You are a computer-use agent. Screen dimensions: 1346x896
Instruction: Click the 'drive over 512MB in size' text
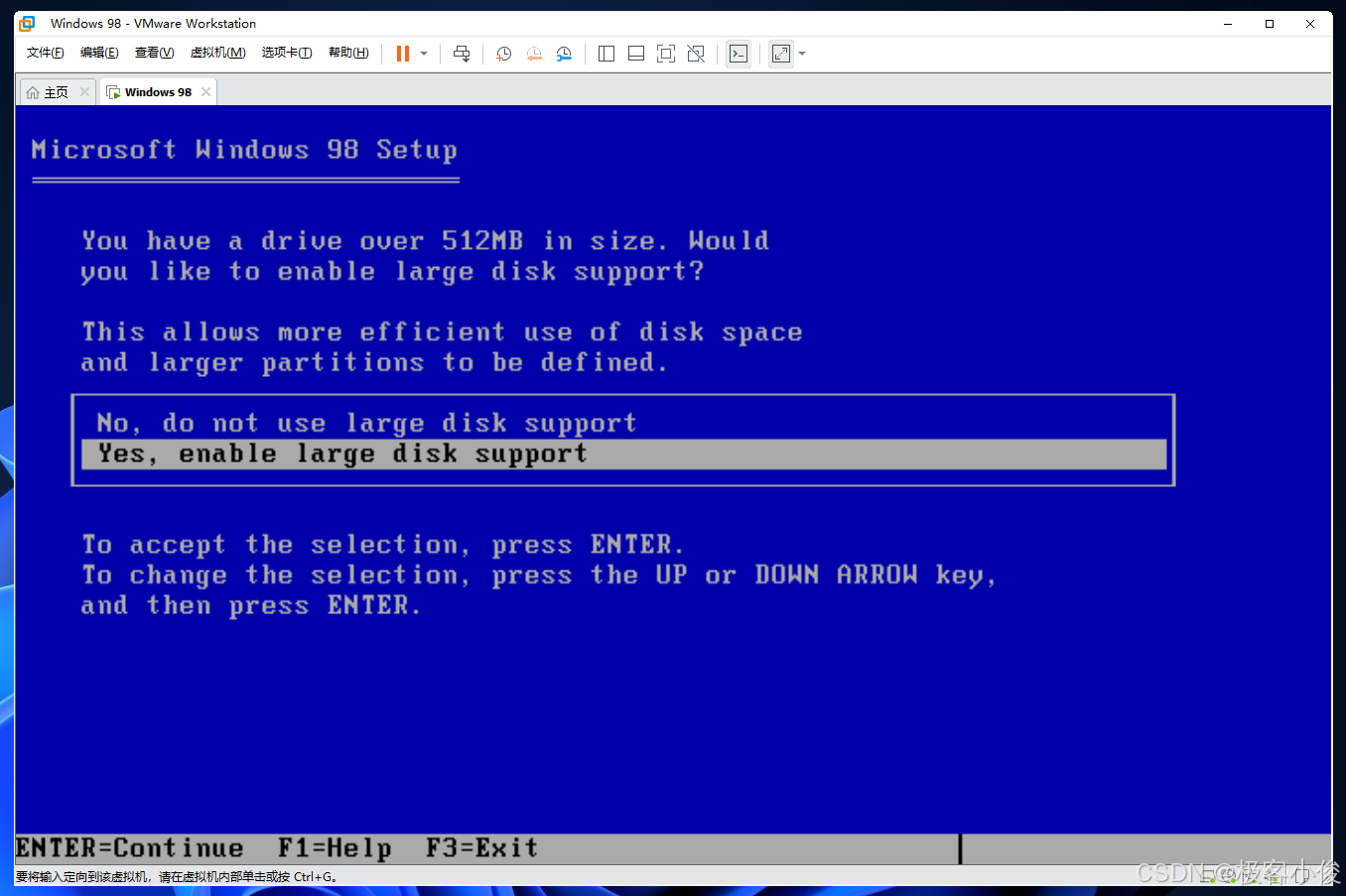point(459,241)
